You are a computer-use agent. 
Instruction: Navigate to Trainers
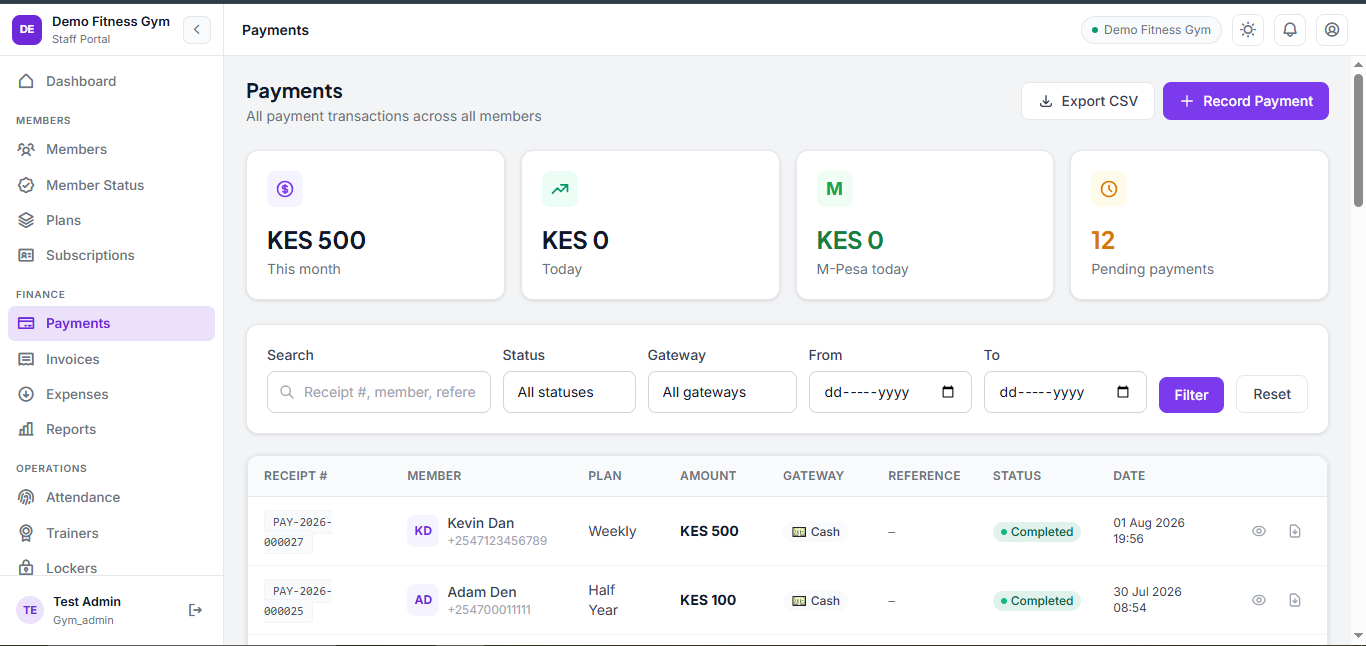tap(111, 533)
